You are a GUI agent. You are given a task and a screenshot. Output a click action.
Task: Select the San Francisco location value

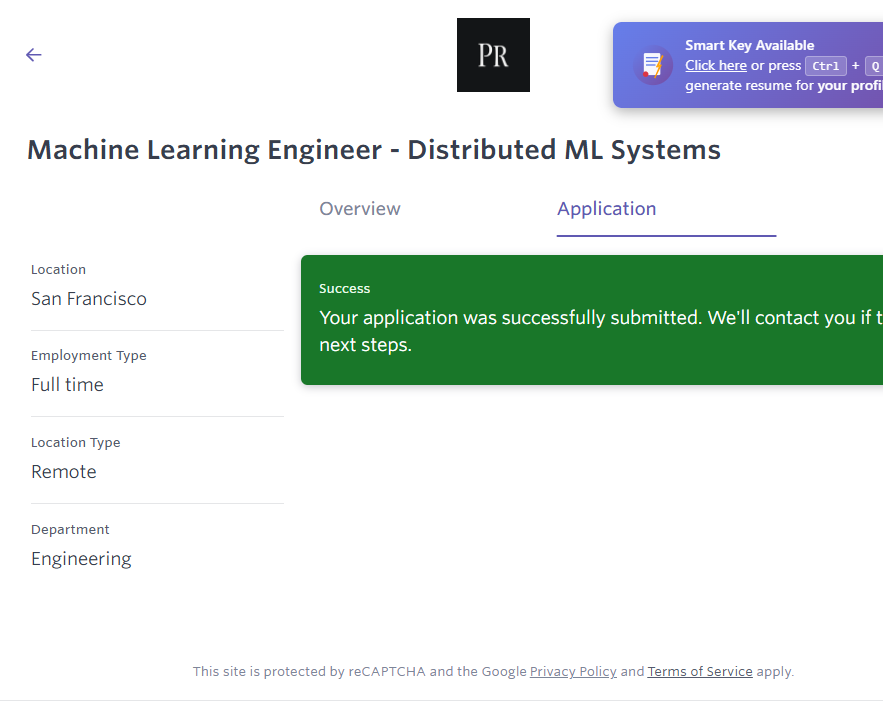click(89, 299)
